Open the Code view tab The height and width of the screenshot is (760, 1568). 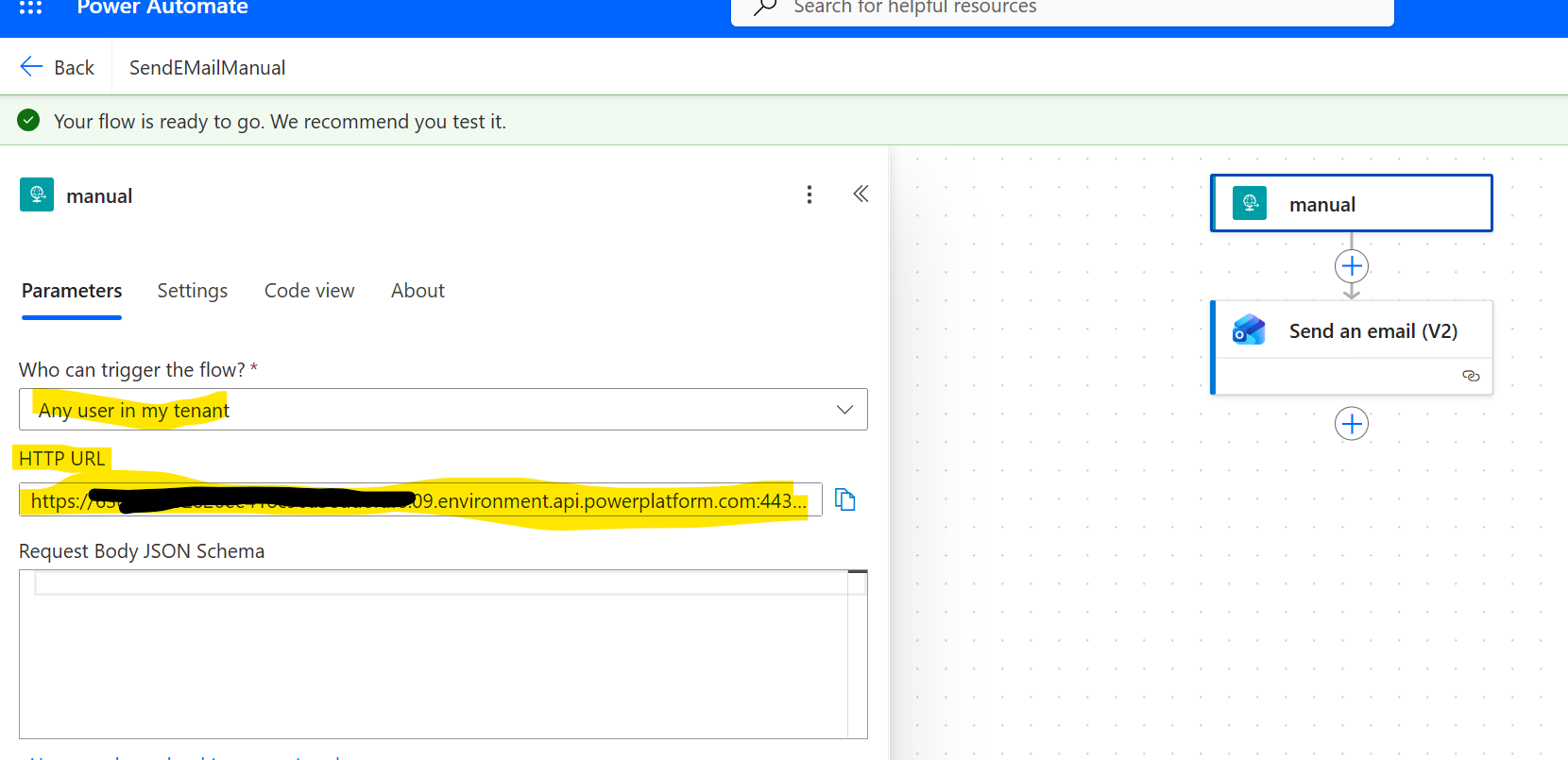coord(309,291)
